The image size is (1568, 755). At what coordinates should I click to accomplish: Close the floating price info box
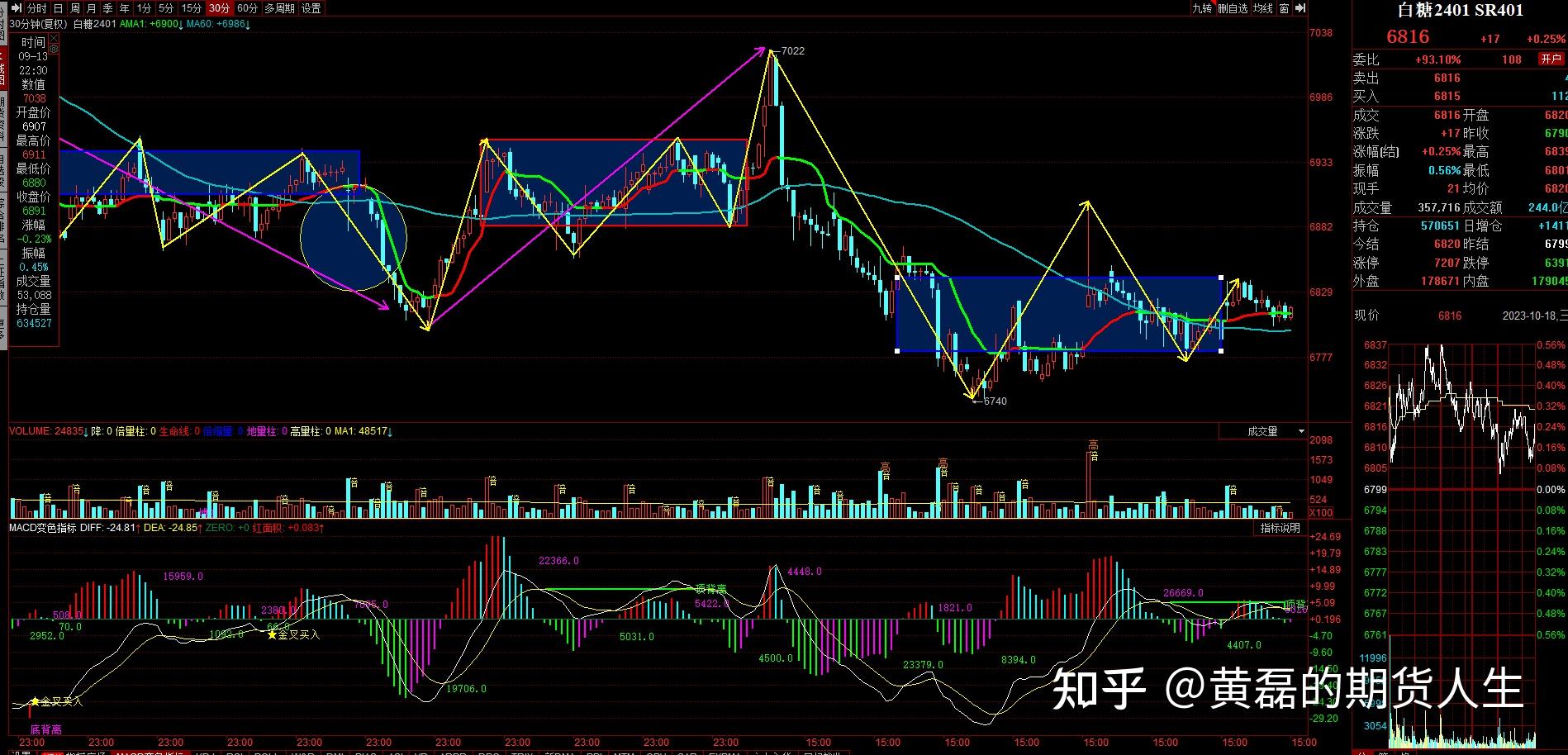click(54, 38)
